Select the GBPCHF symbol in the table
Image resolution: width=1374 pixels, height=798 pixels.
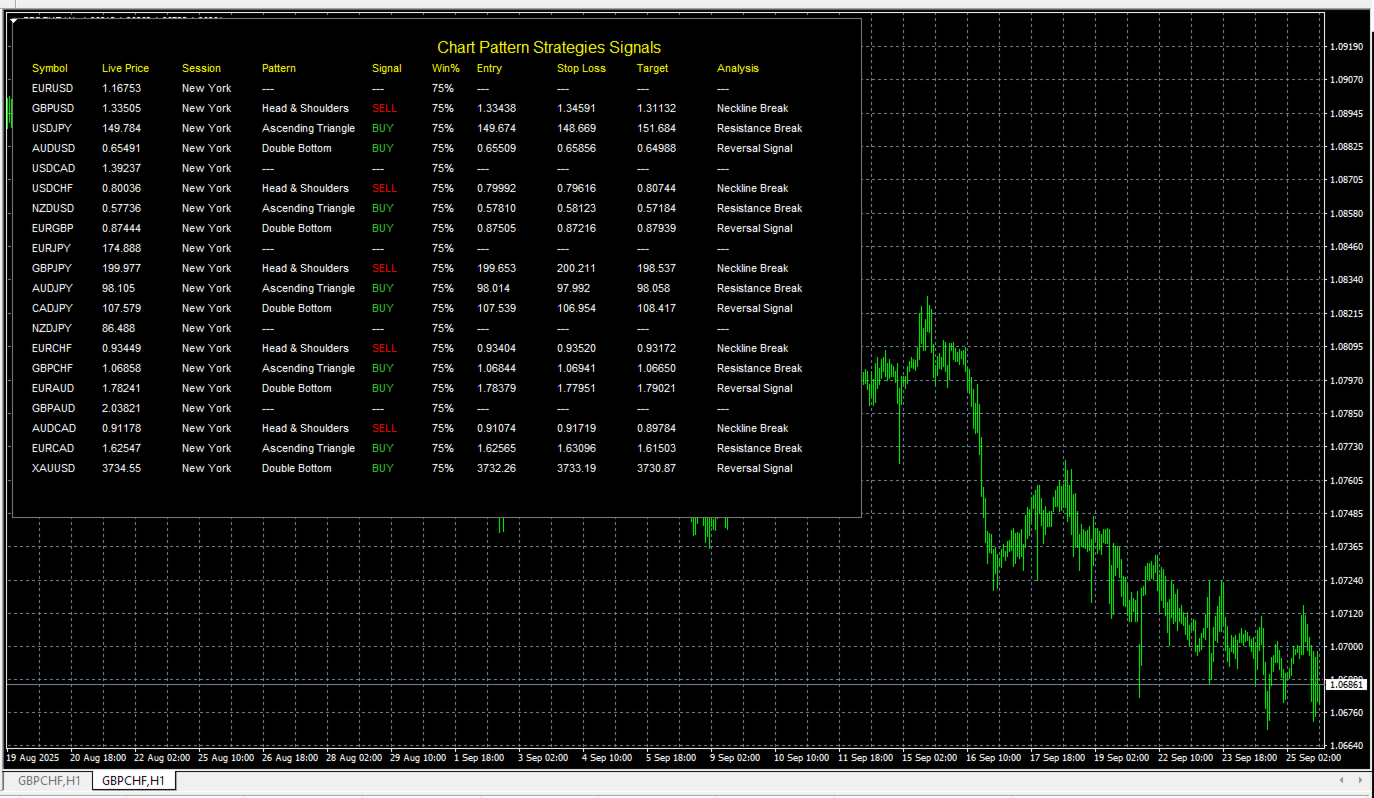pyautogui.click(x=54, y=368)
